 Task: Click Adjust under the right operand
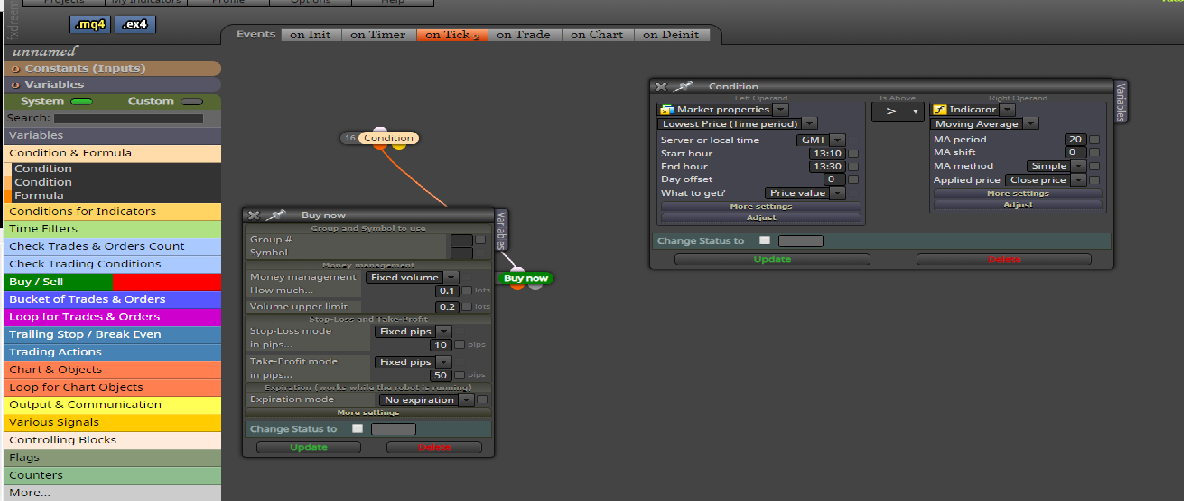(1018, 205)
